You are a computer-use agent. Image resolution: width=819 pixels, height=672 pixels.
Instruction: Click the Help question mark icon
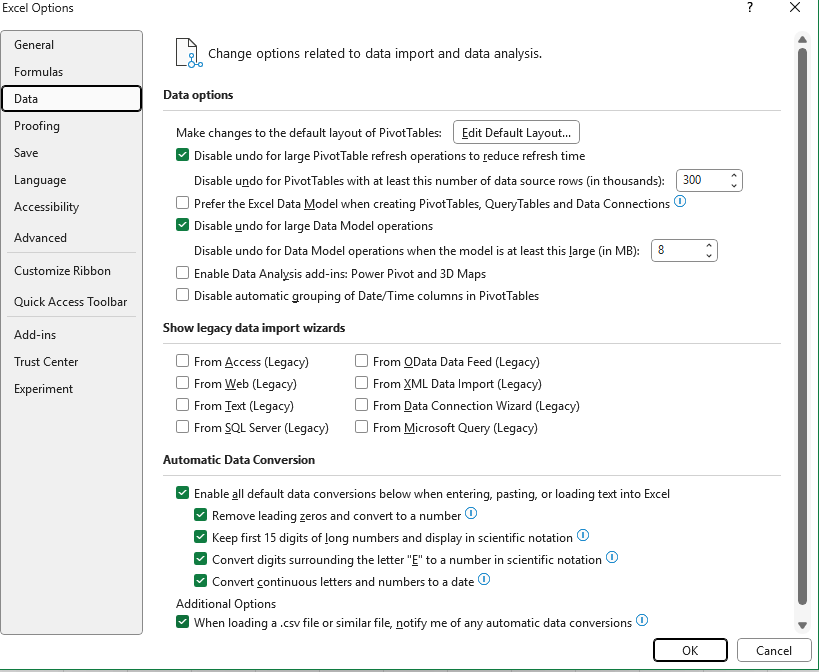tap(750, 7)
